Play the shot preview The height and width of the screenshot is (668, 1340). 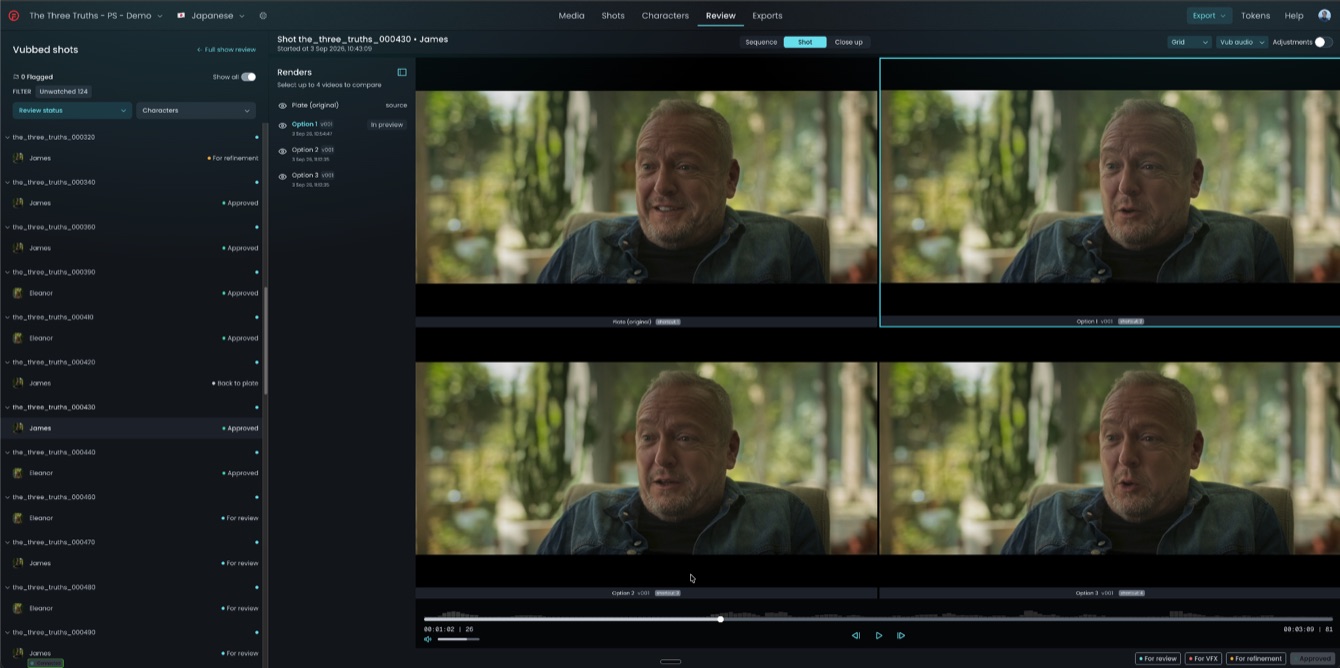(879, 636)
